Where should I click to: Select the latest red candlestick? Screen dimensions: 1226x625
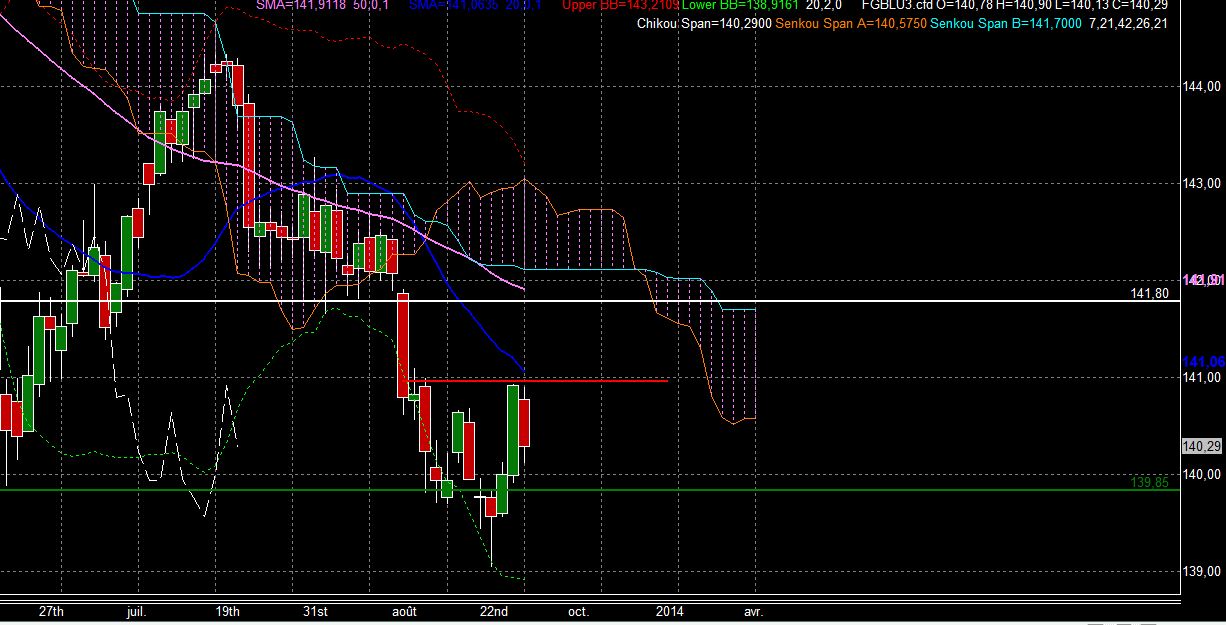click(x=524, y=422)
